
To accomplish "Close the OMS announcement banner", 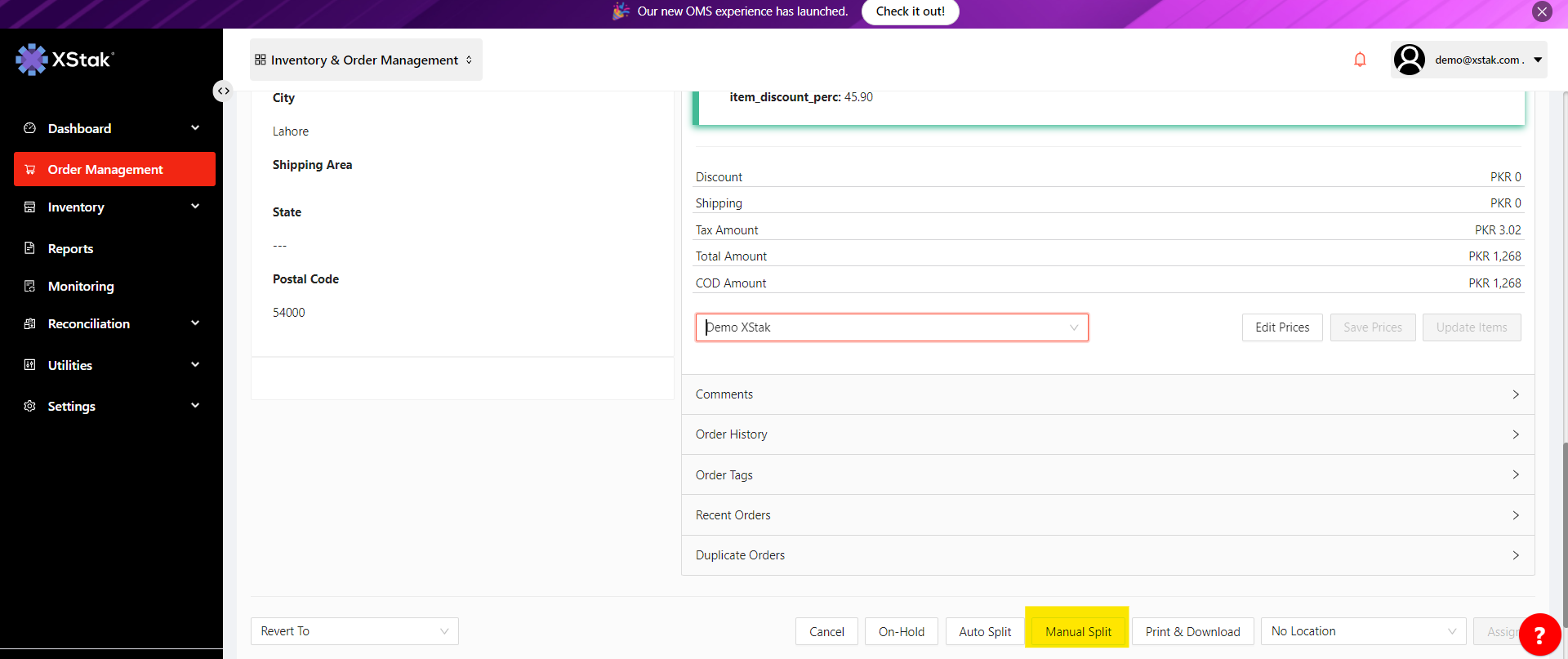I will click(x=1542, y=11).
